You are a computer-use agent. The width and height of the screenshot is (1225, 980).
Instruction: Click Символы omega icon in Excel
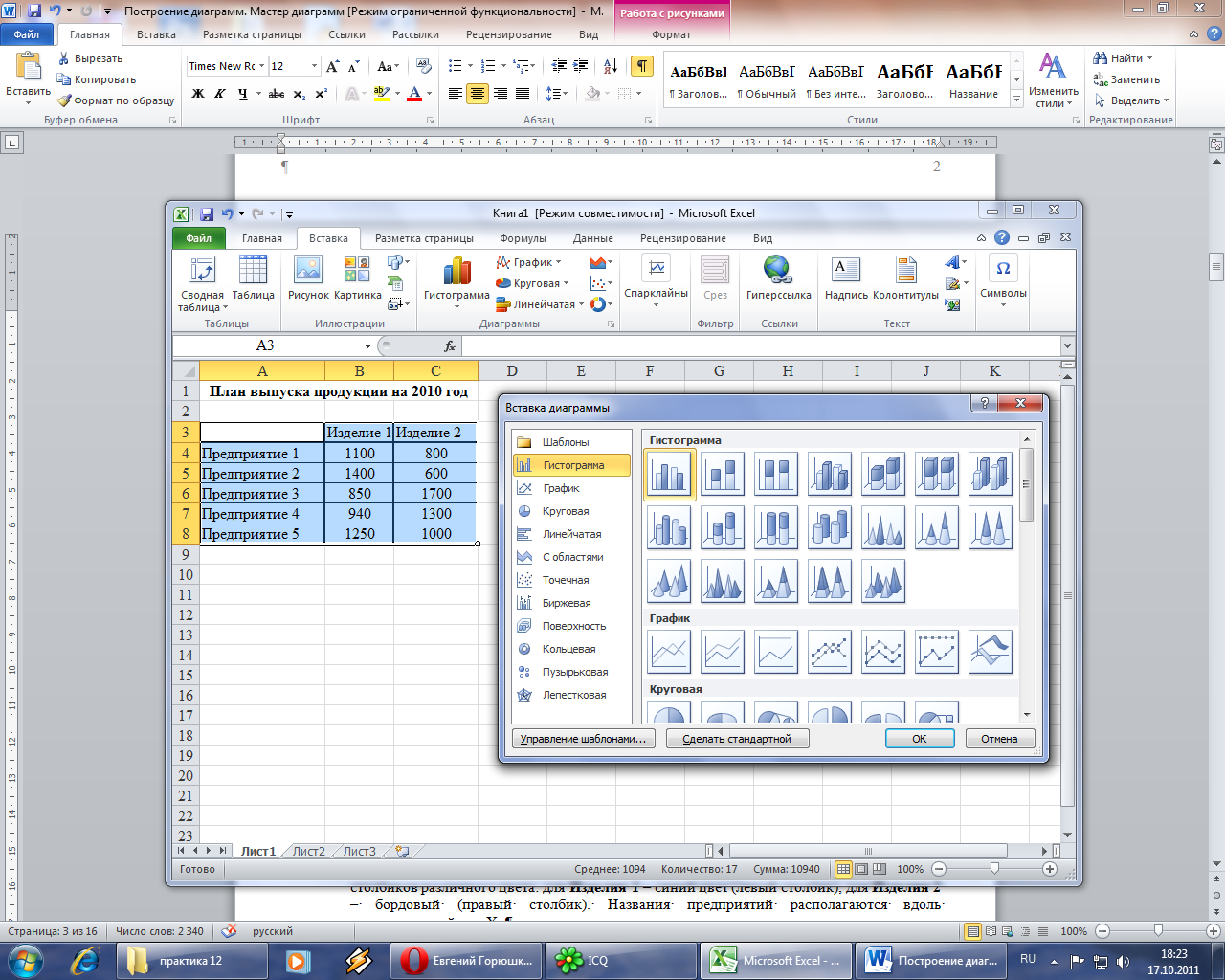coord(1003,269)
